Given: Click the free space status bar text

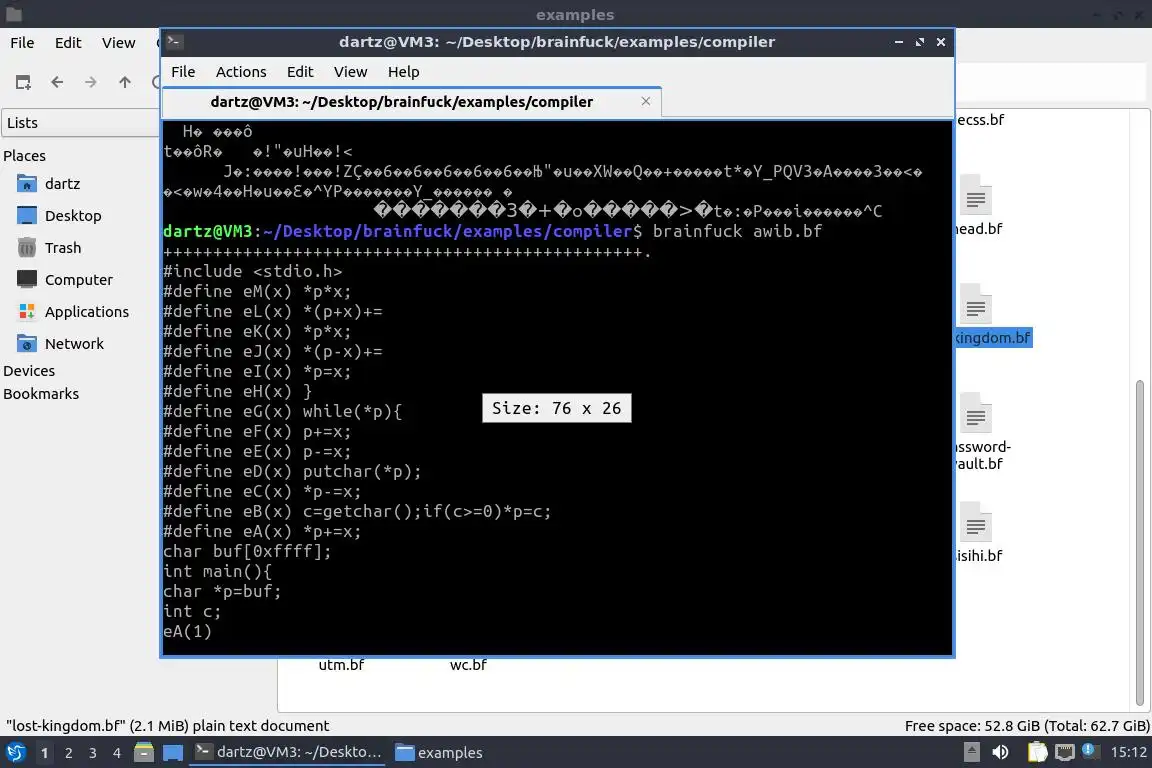Looking at the screenshot, I should click(1027, 726).
